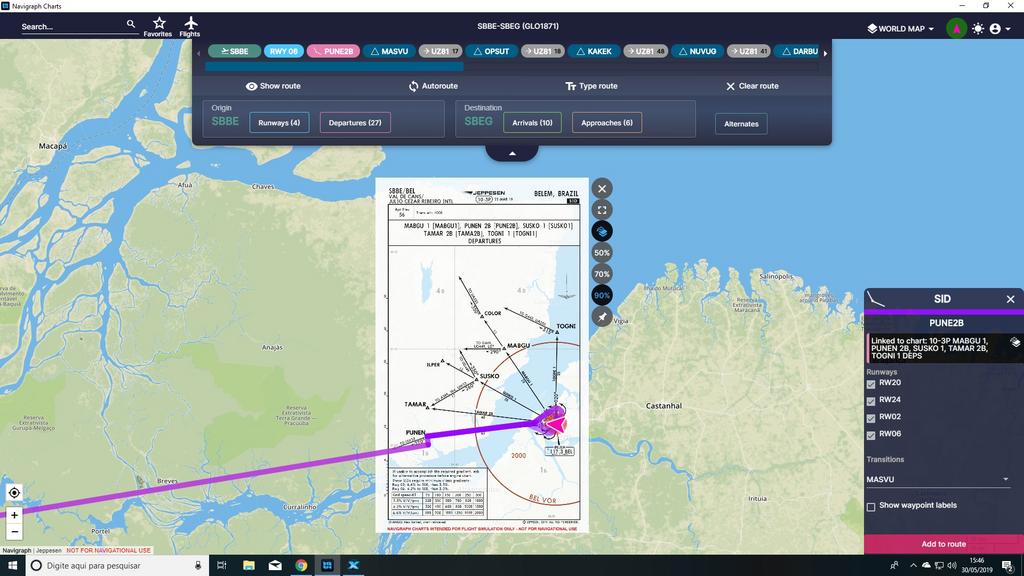Open Windows notification center
1024x576 pixels.
tap(1008, 566)
